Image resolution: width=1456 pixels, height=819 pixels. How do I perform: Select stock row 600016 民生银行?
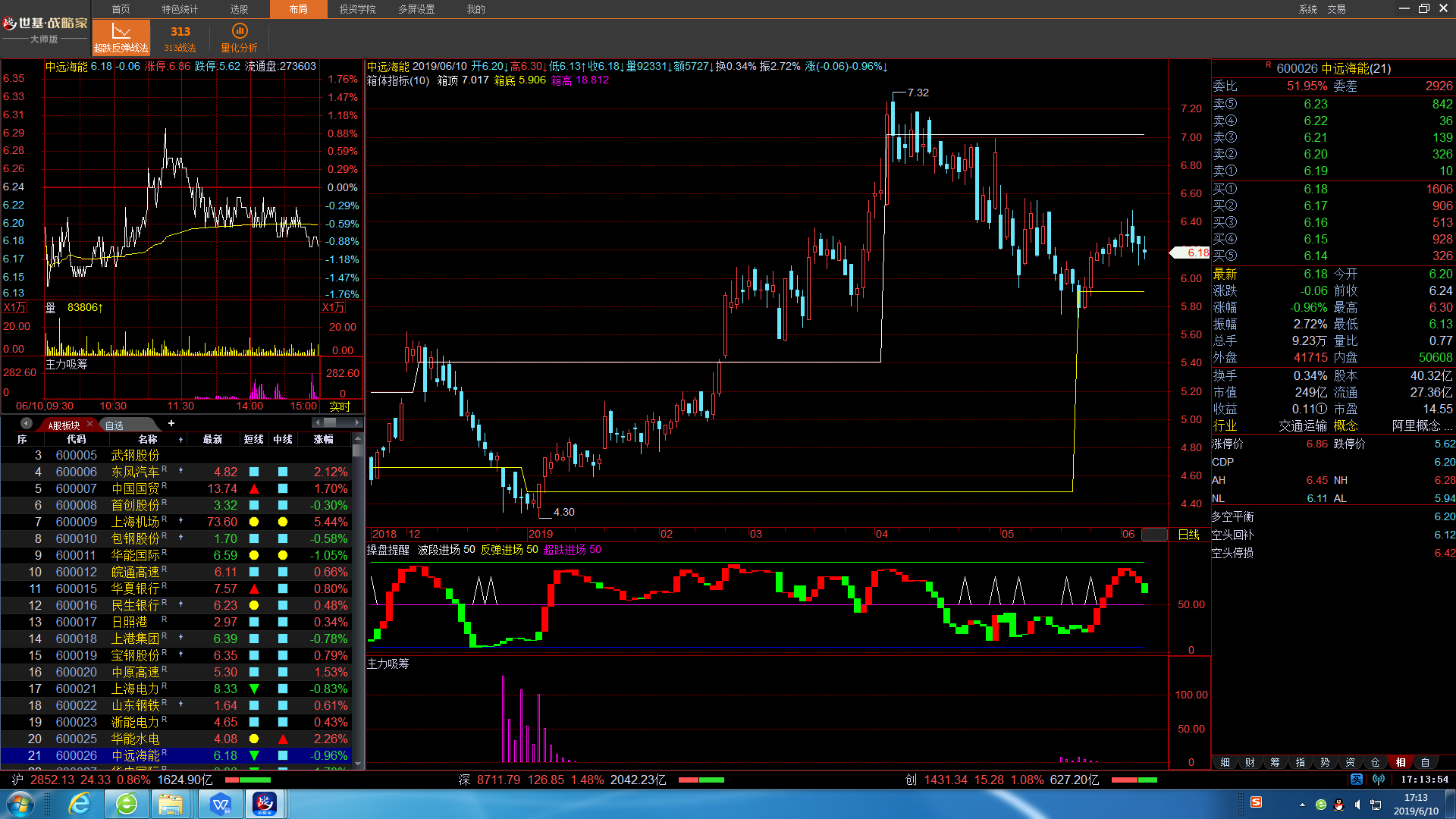pos(176,605)
